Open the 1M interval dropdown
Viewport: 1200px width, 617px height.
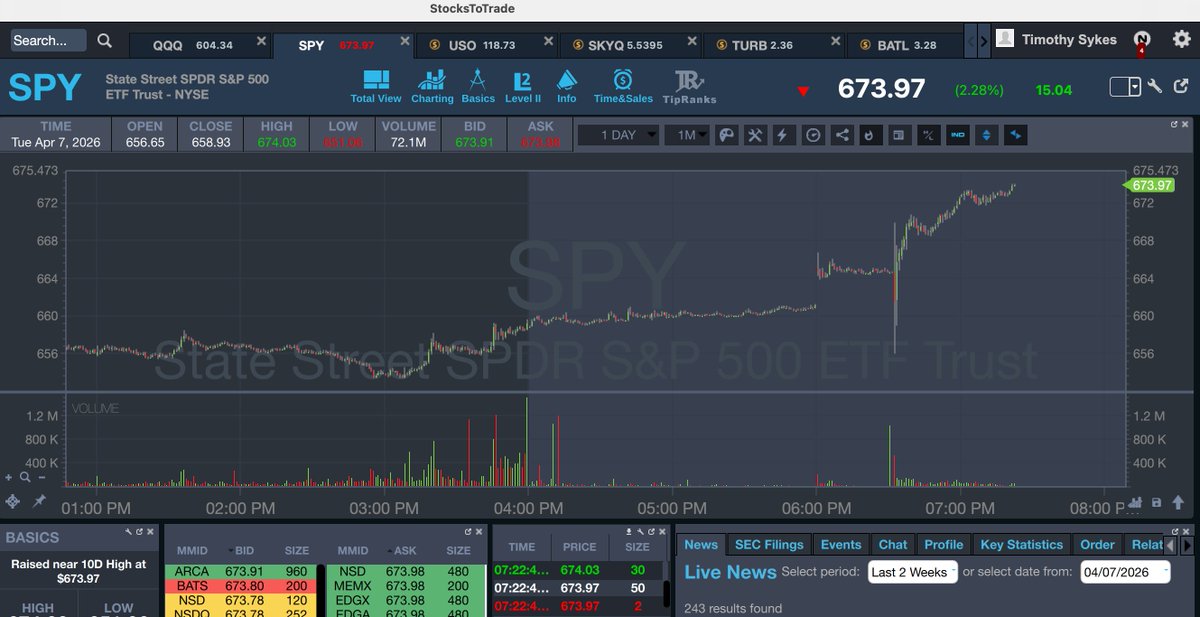click(687, 134)
